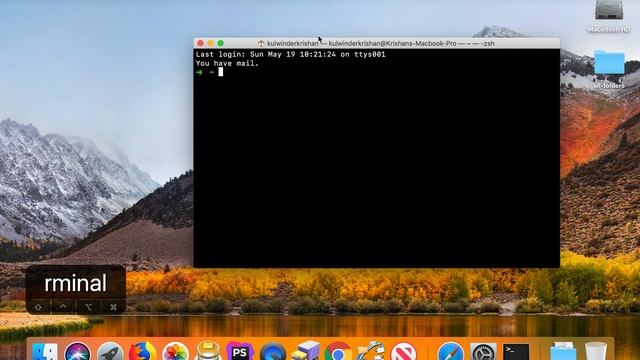Launch Safari from the Dock
Screen dimensions: 640x360
[x=451, y=352]
